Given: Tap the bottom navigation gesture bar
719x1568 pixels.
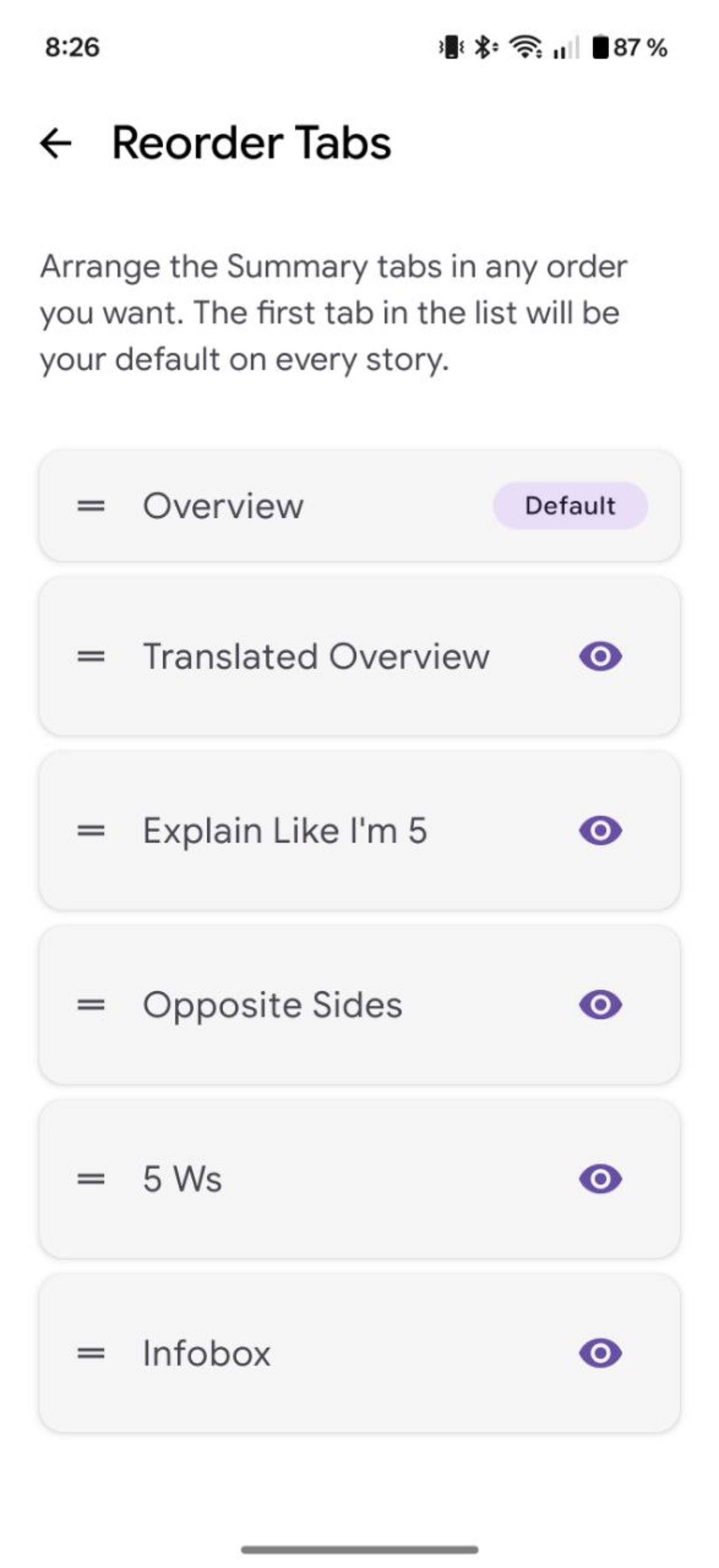Looking at the screenshot, I should [359, 1549].
